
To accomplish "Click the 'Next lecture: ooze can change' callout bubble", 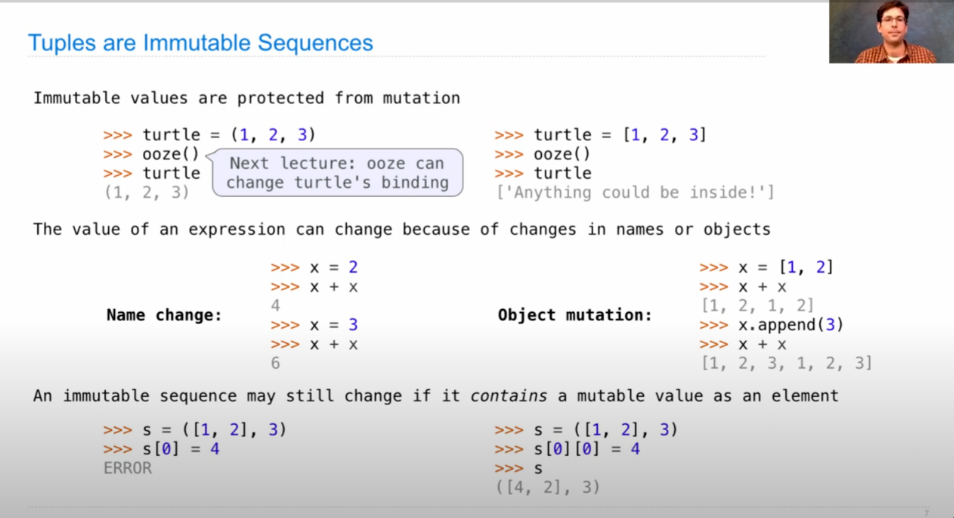I will coord(338,173).
